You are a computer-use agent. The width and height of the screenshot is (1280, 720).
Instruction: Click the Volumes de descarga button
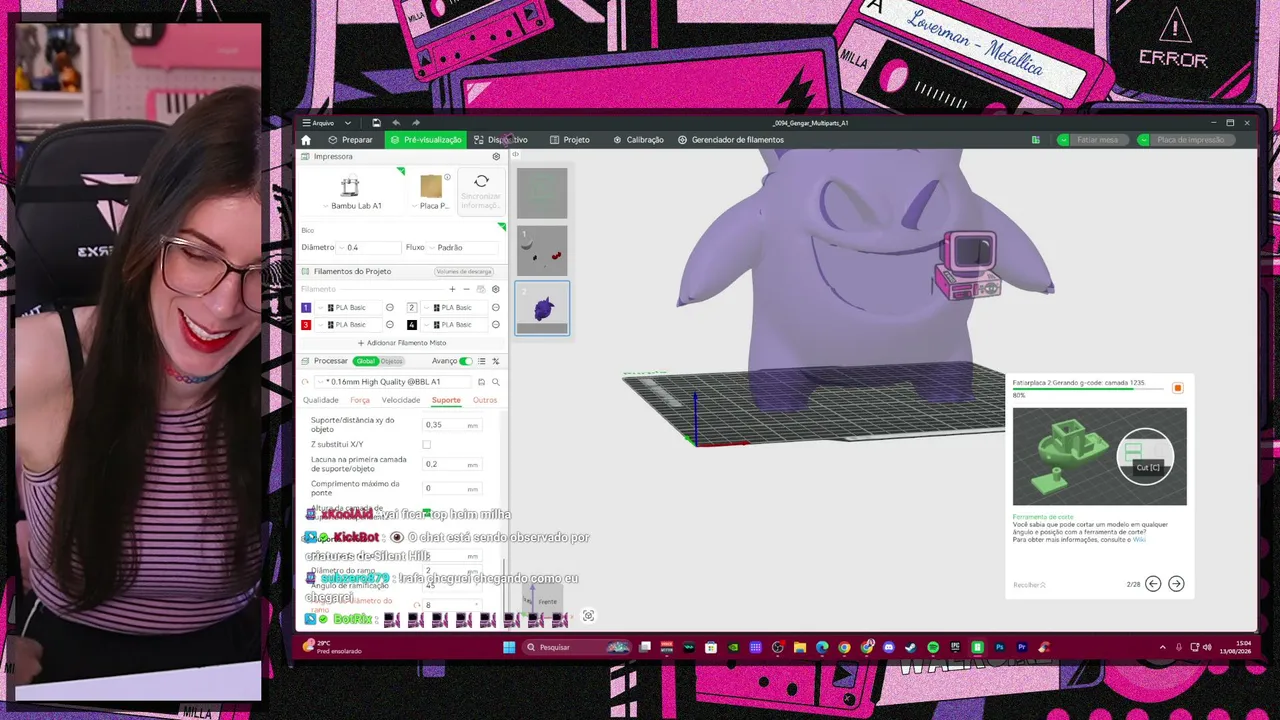(x=464, y=272)
